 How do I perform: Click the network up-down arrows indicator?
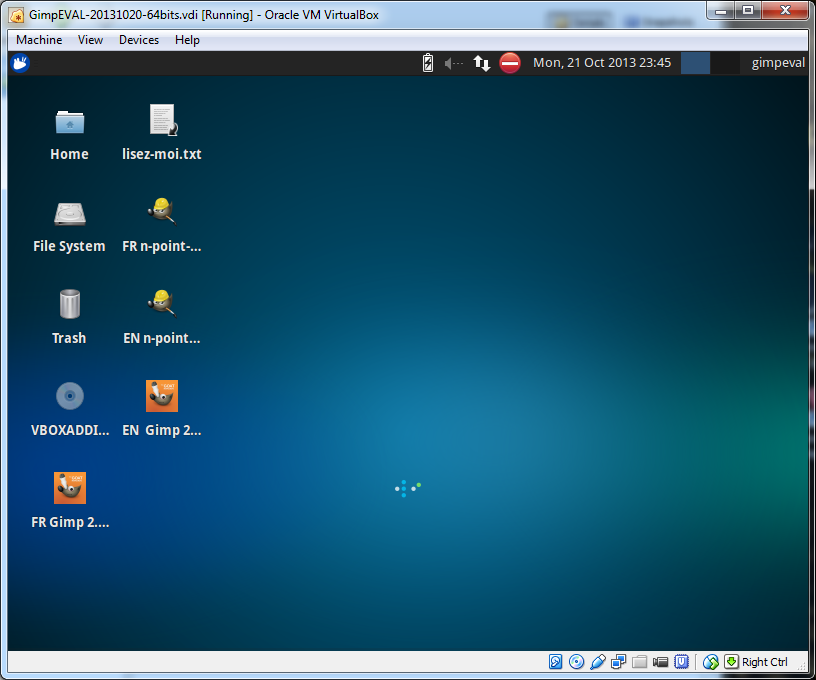(x=481, y=63)
